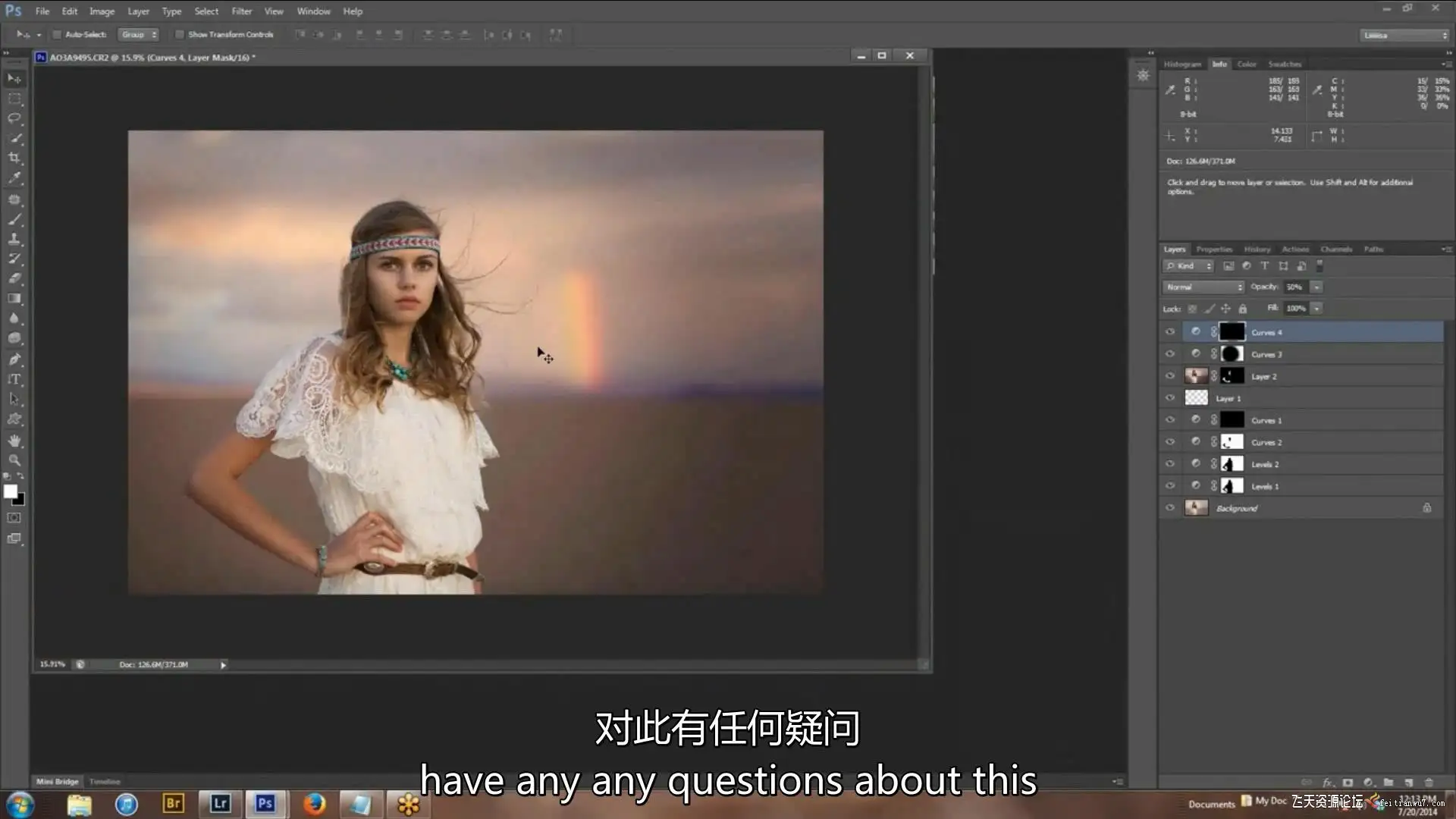Check Show Transform Controls
1456x819 pixels.
[x=180, y=34]
